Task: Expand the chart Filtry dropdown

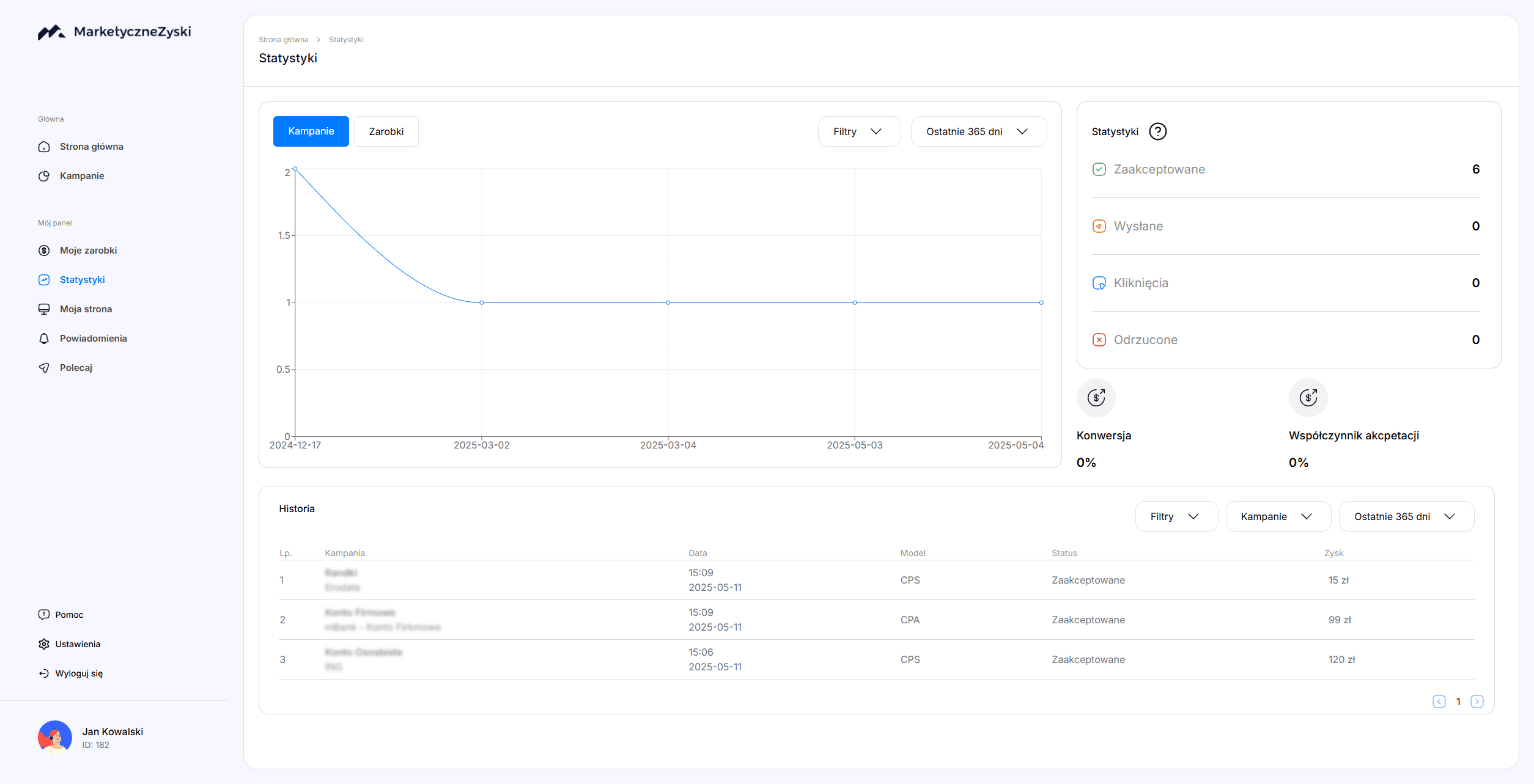Action: point(858,131)
